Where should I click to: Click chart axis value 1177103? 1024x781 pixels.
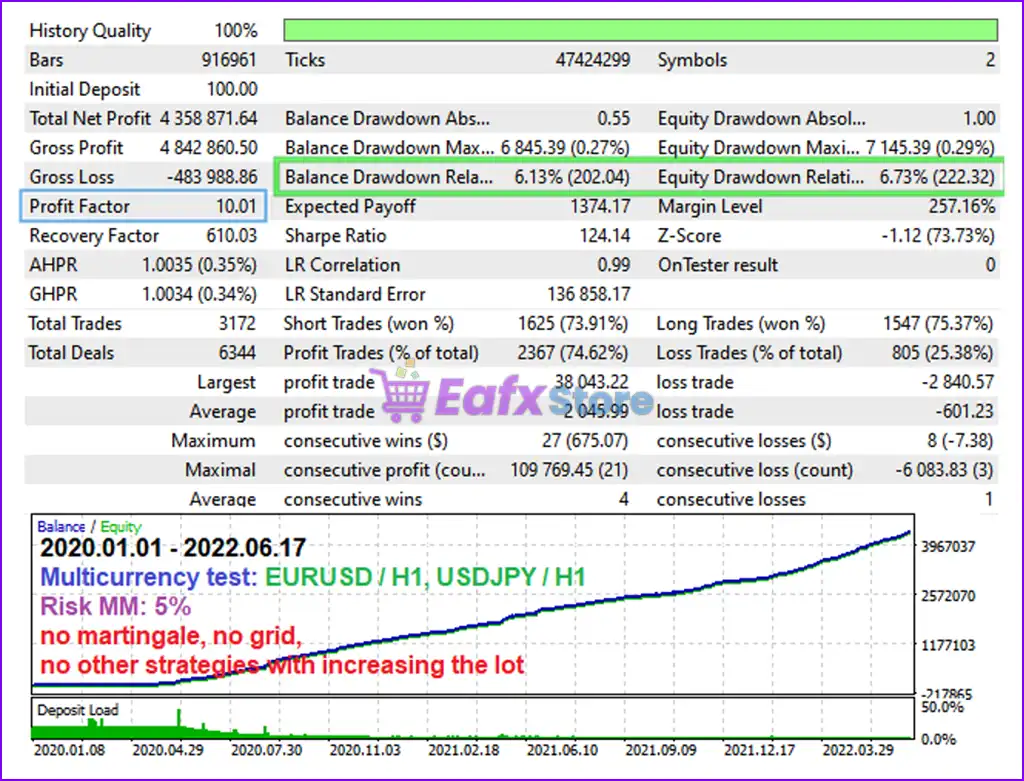[x=948, y=646]
